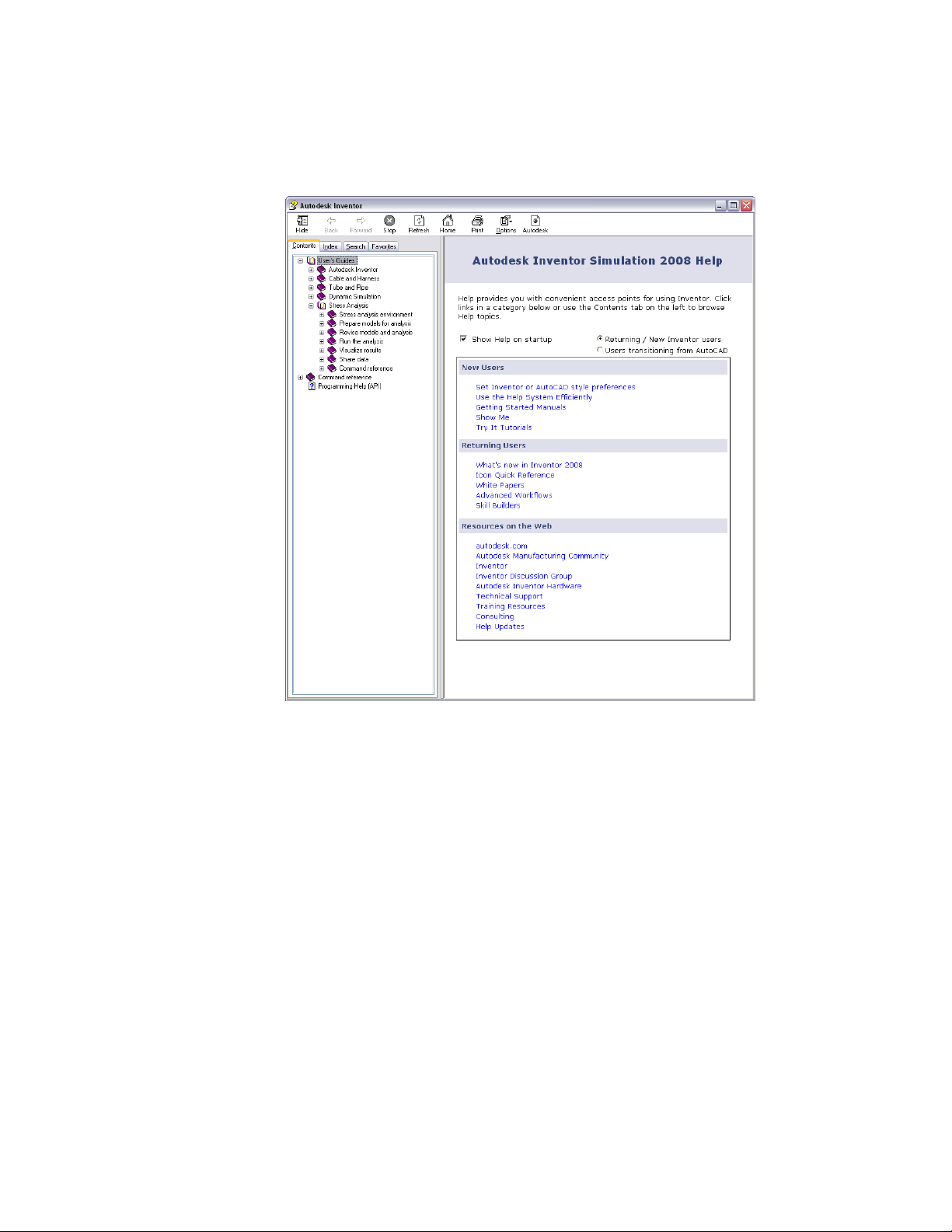Click the Help Updates link
Screen dimensions: 952x1232
(x=500, y=626)
